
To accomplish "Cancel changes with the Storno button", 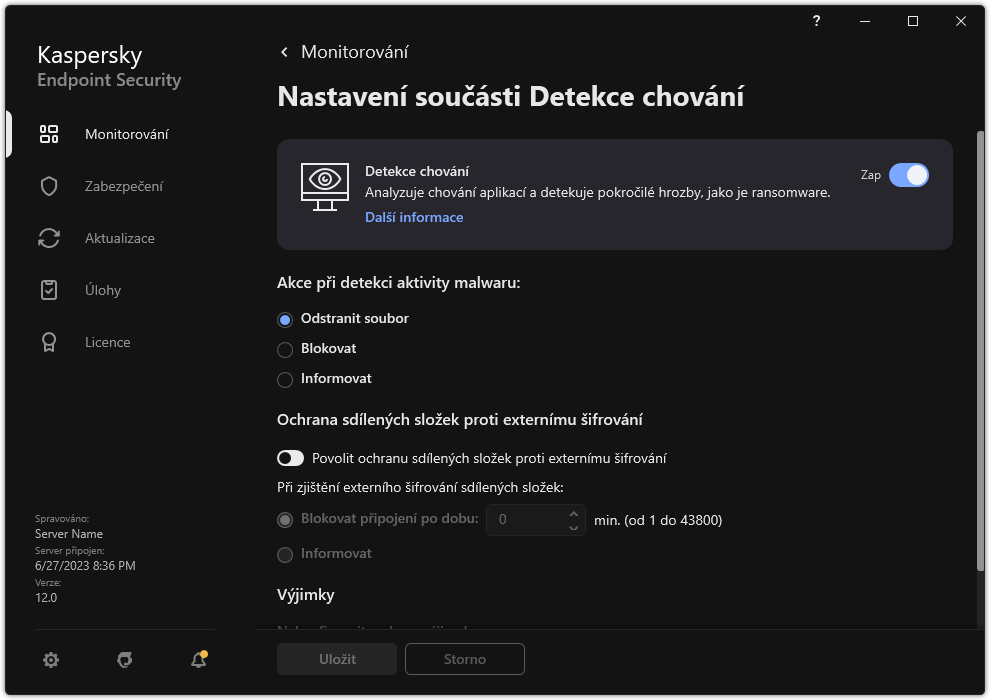I will tap(464, 659).
